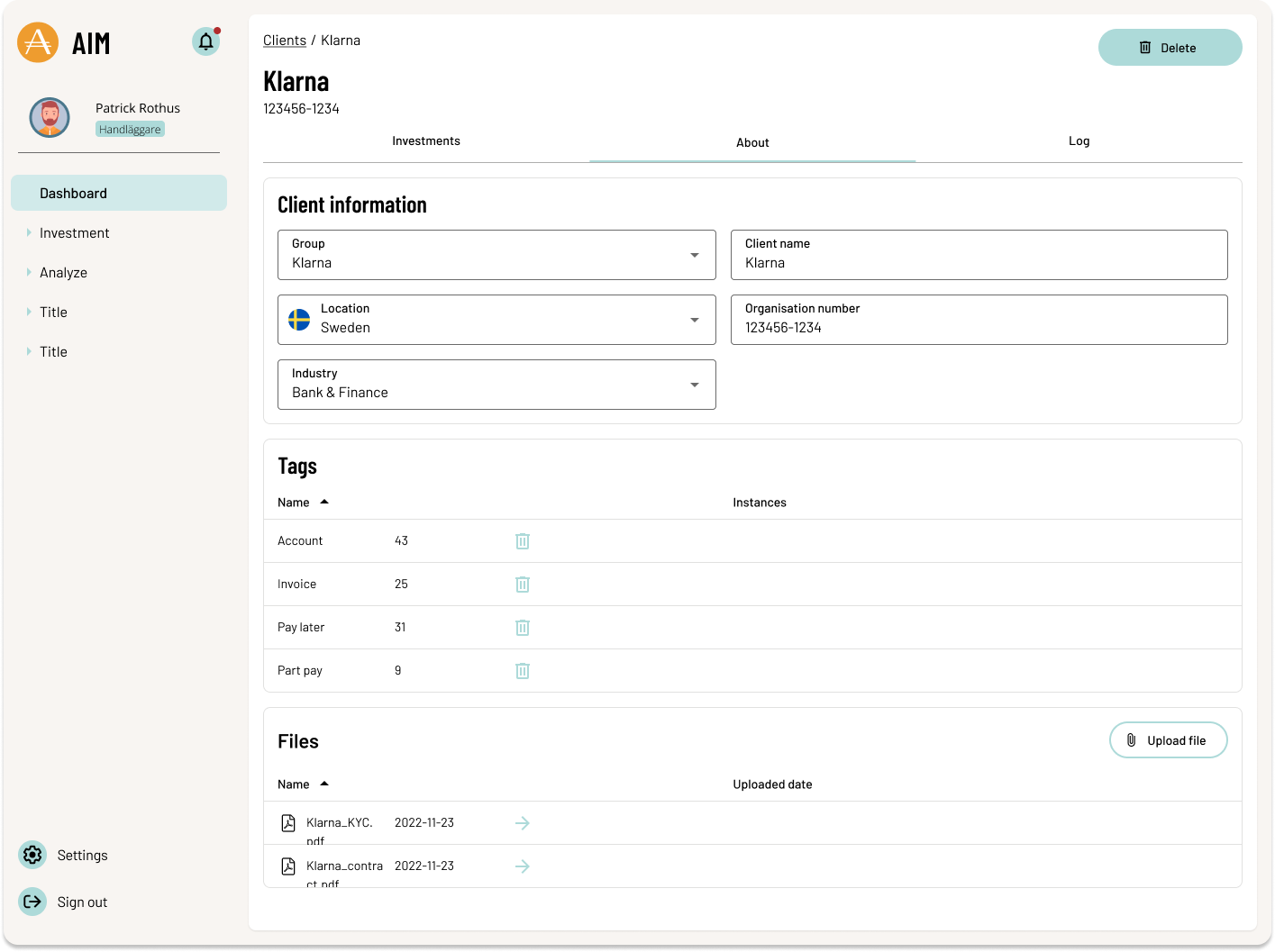Click the Sign out icon
This screenshot has height=952, width=1275.
point(32,902)
